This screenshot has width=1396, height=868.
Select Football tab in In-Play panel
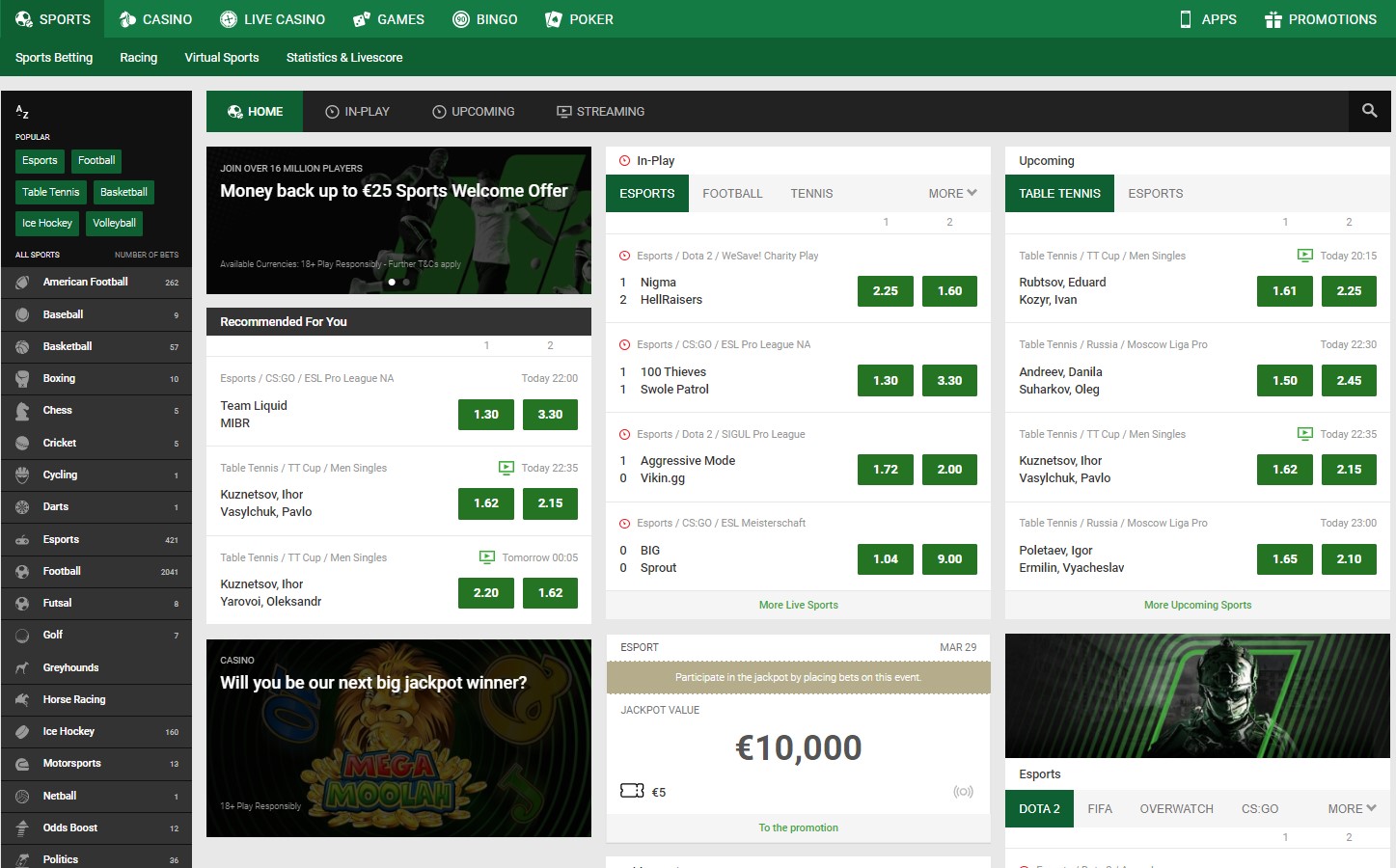tap(732, 193)
